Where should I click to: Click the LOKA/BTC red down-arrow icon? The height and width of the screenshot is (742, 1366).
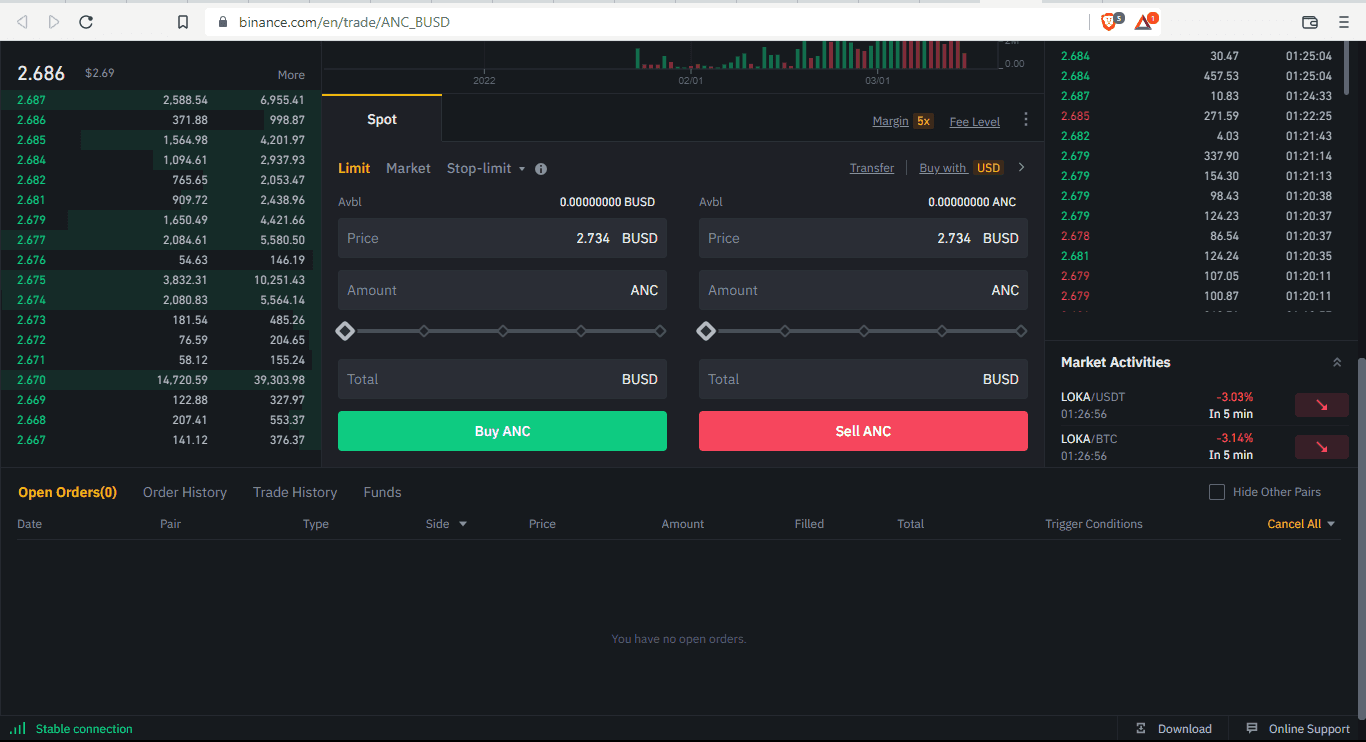(x=1321, y=446)
